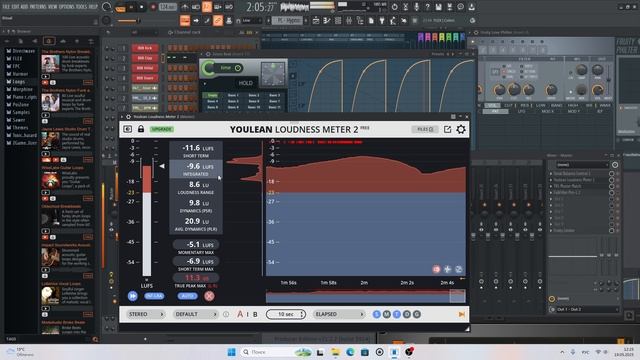This screenshot has width=640, height=360.
Task: Click the plus zoom icon on loudness graph
Action: pos(447,269)
